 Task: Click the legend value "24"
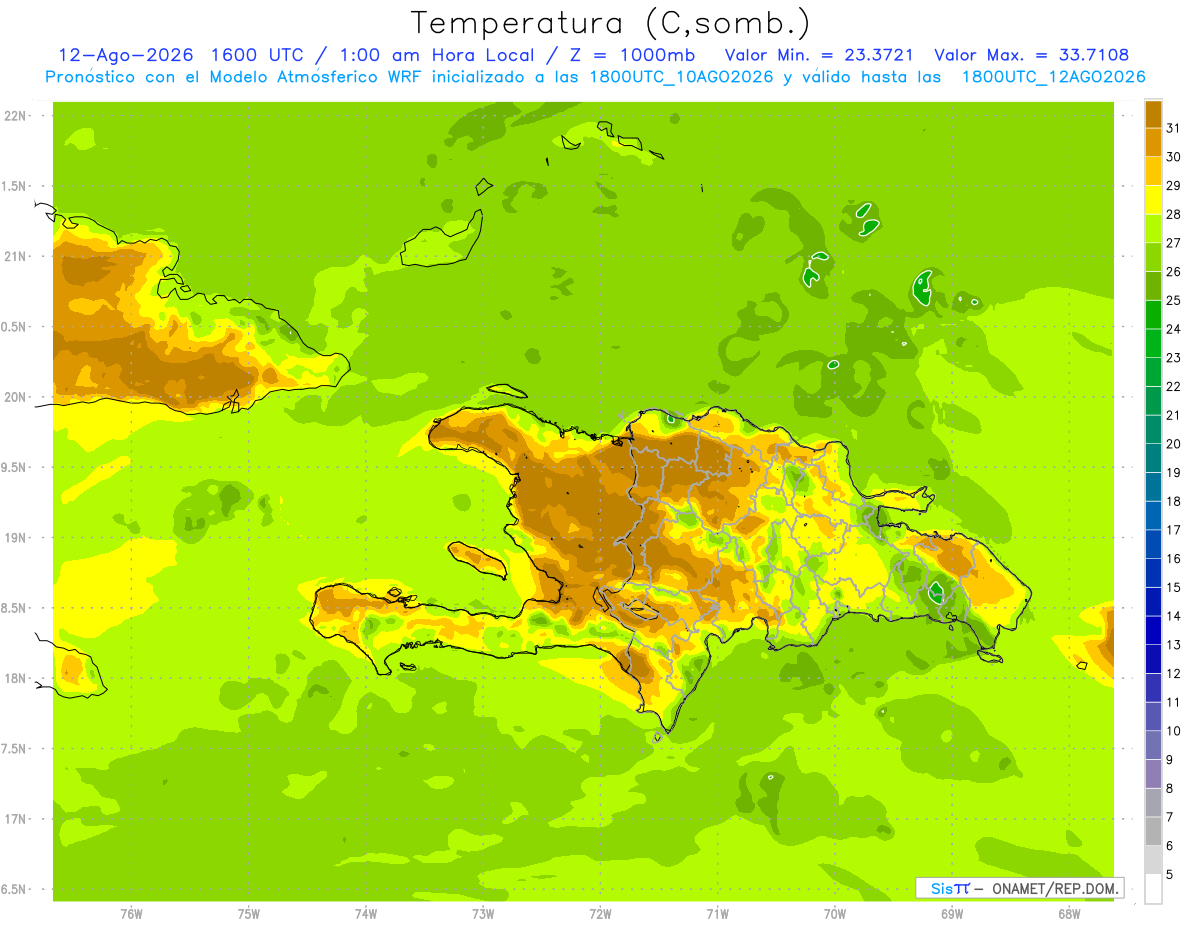[x=1173, y=329]
